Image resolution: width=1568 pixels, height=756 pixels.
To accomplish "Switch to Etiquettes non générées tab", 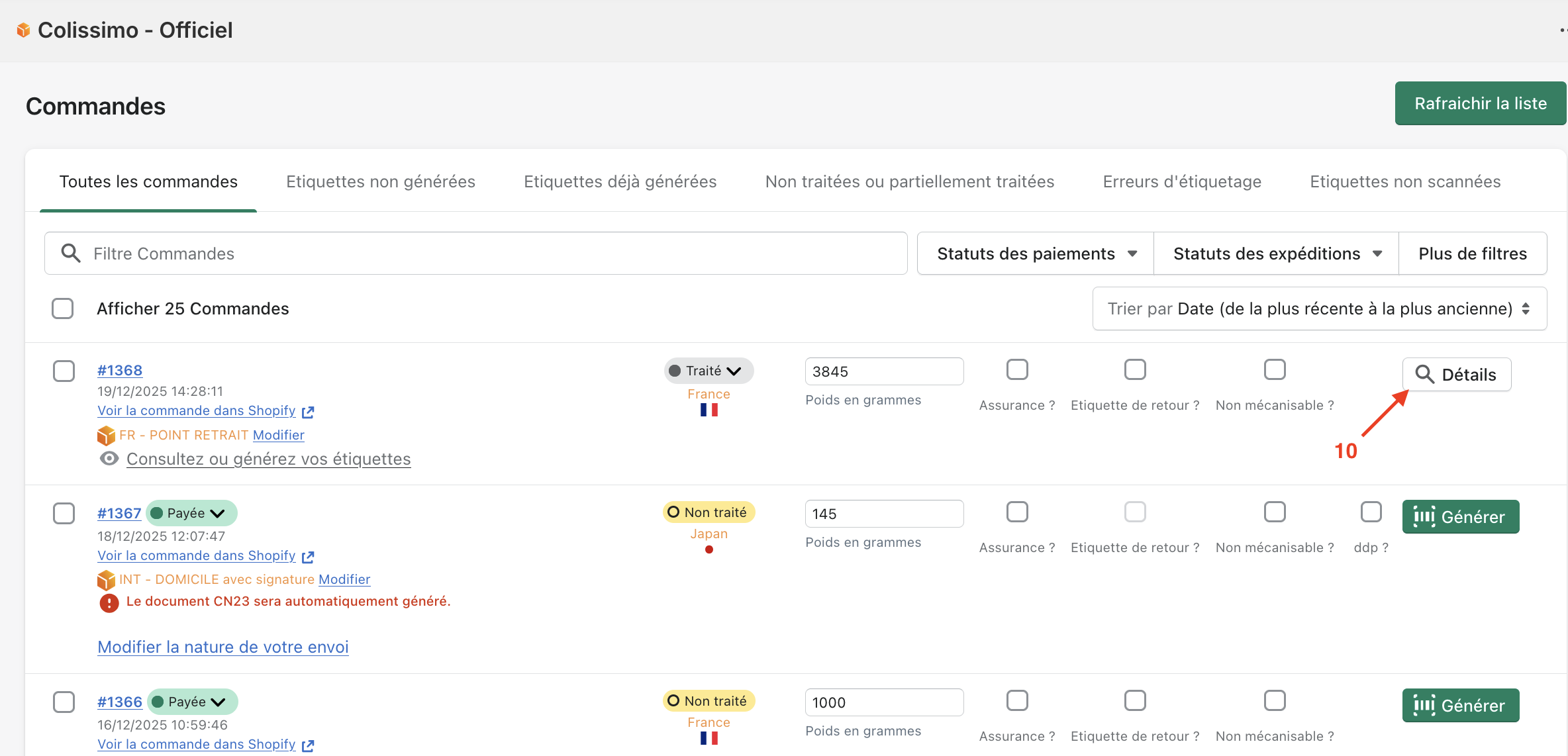I will tap(381, 181).
